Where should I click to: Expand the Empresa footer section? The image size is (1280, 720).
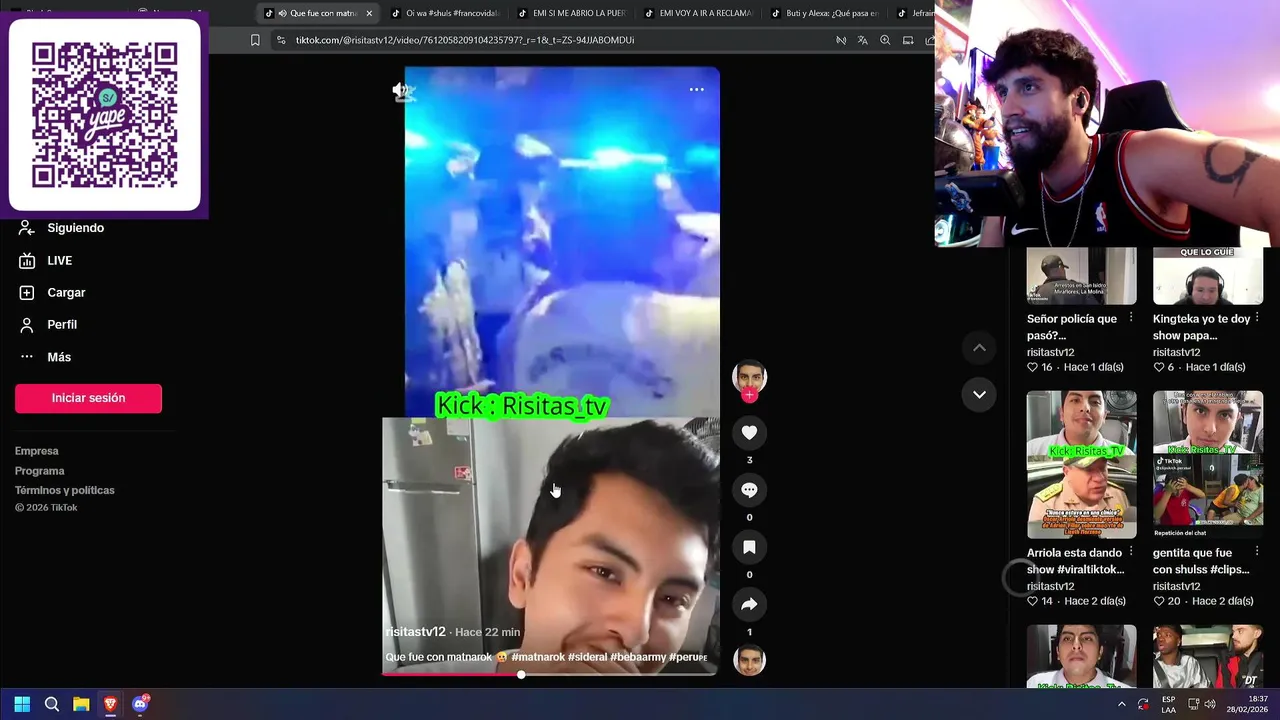(37, 451)
